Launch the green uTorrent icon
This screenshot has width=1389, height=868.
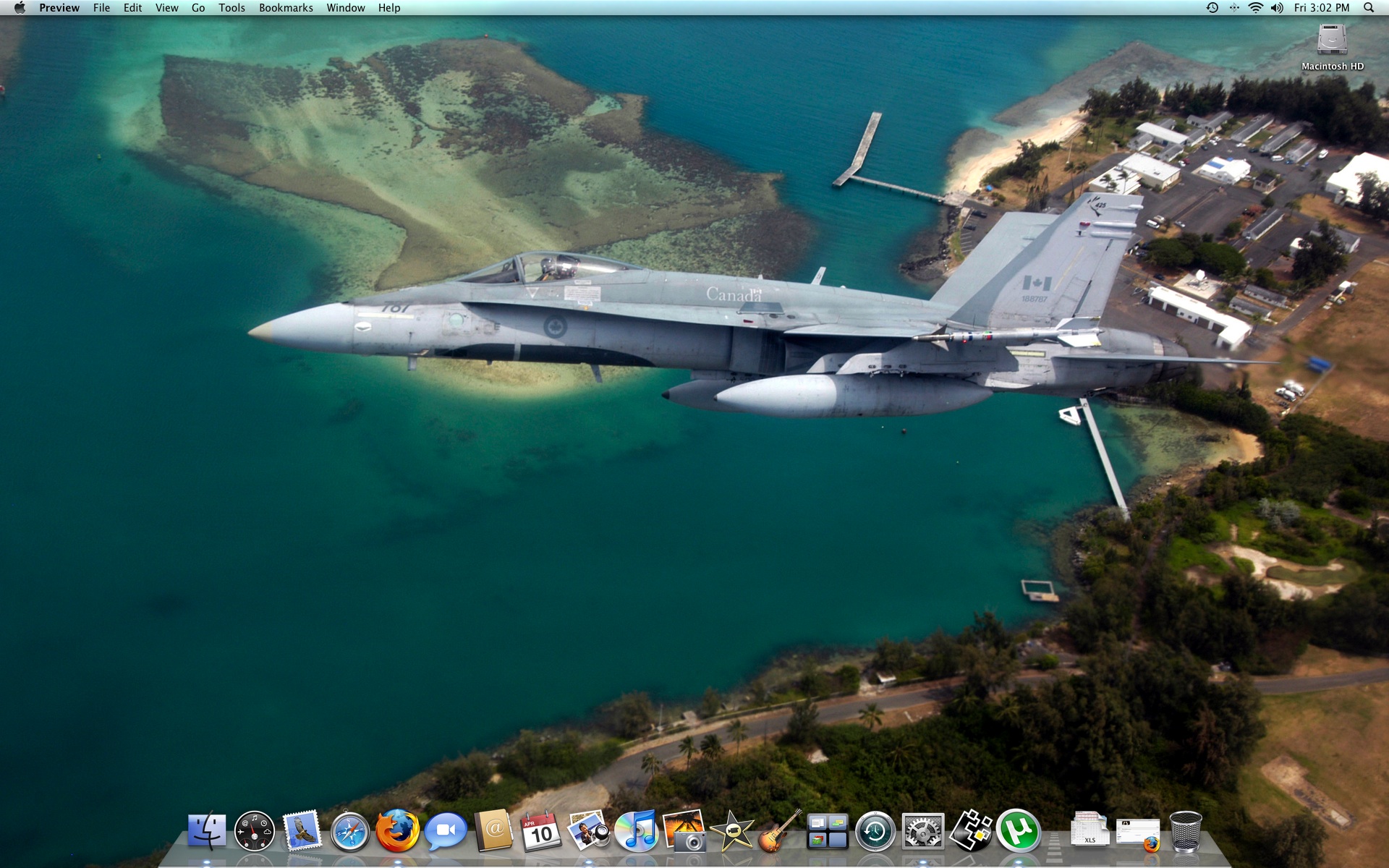(1019, 830)
